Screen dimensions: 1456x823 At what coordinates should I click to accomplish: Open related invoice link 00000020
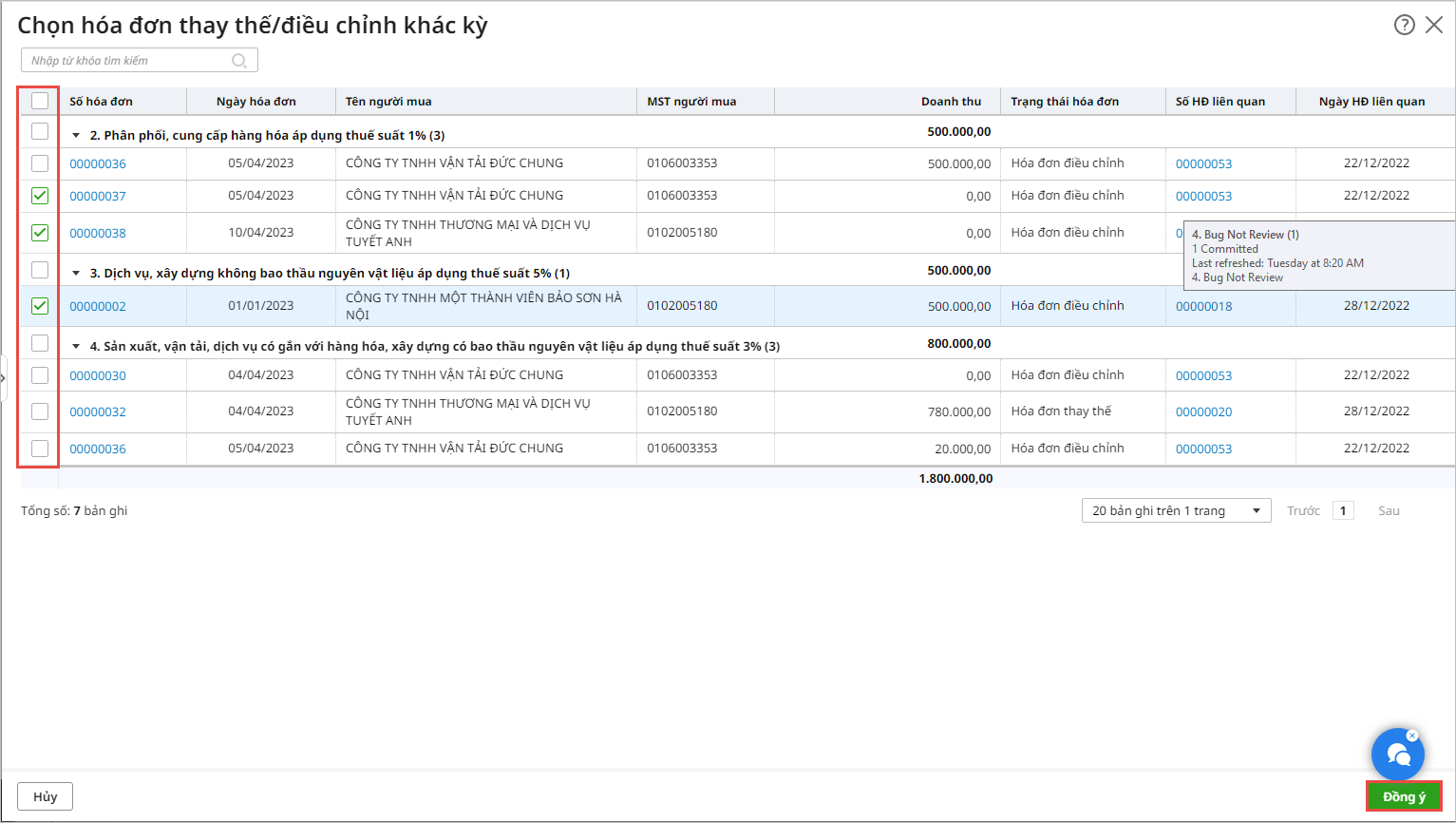coord(1203,411)
